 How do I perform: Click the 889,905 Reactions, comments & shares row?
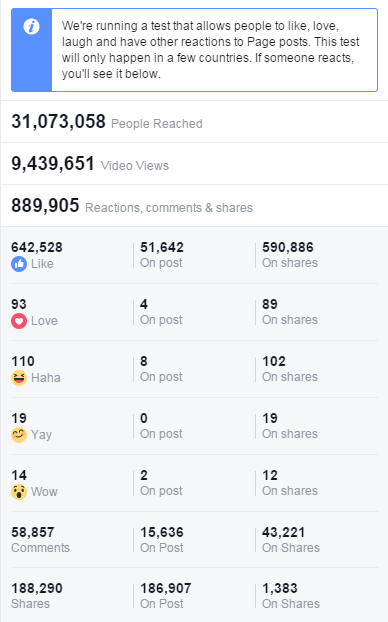coord(194,206)
